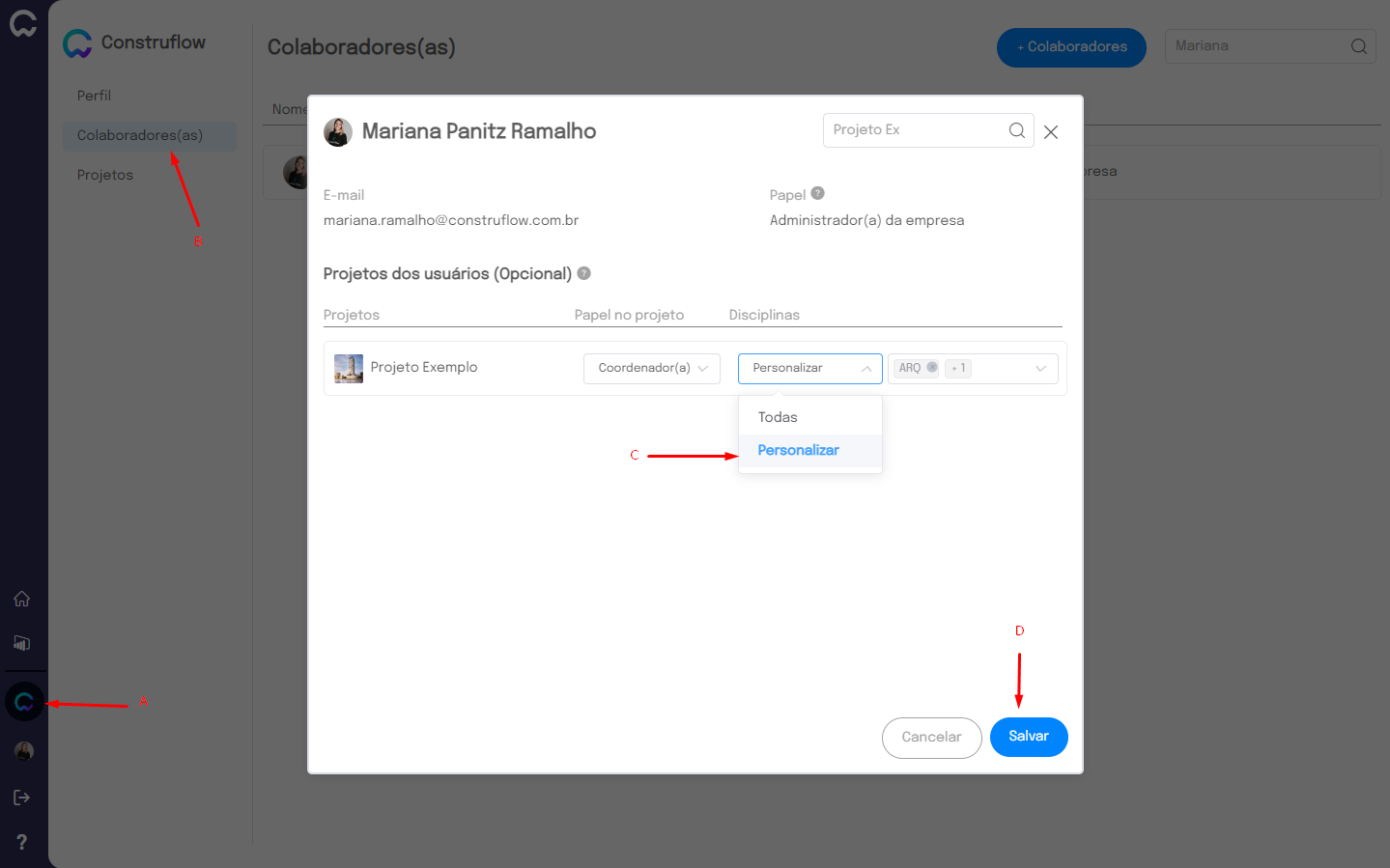Click the logout icon in sidebar

pos(21,798)
